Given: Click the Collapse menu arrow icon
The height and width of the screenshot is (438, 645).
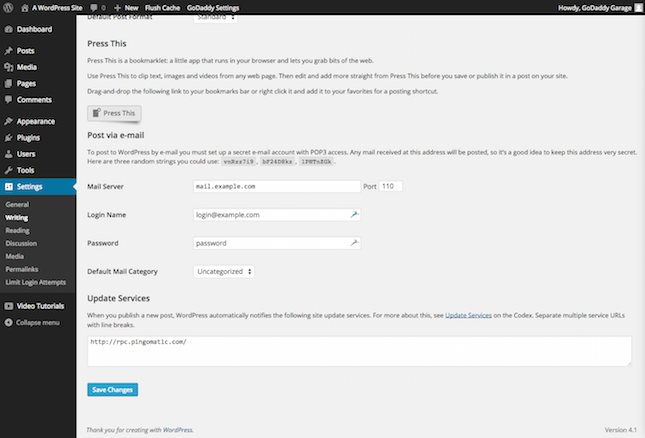Looking at the screenshot, I should coord(9,322).
